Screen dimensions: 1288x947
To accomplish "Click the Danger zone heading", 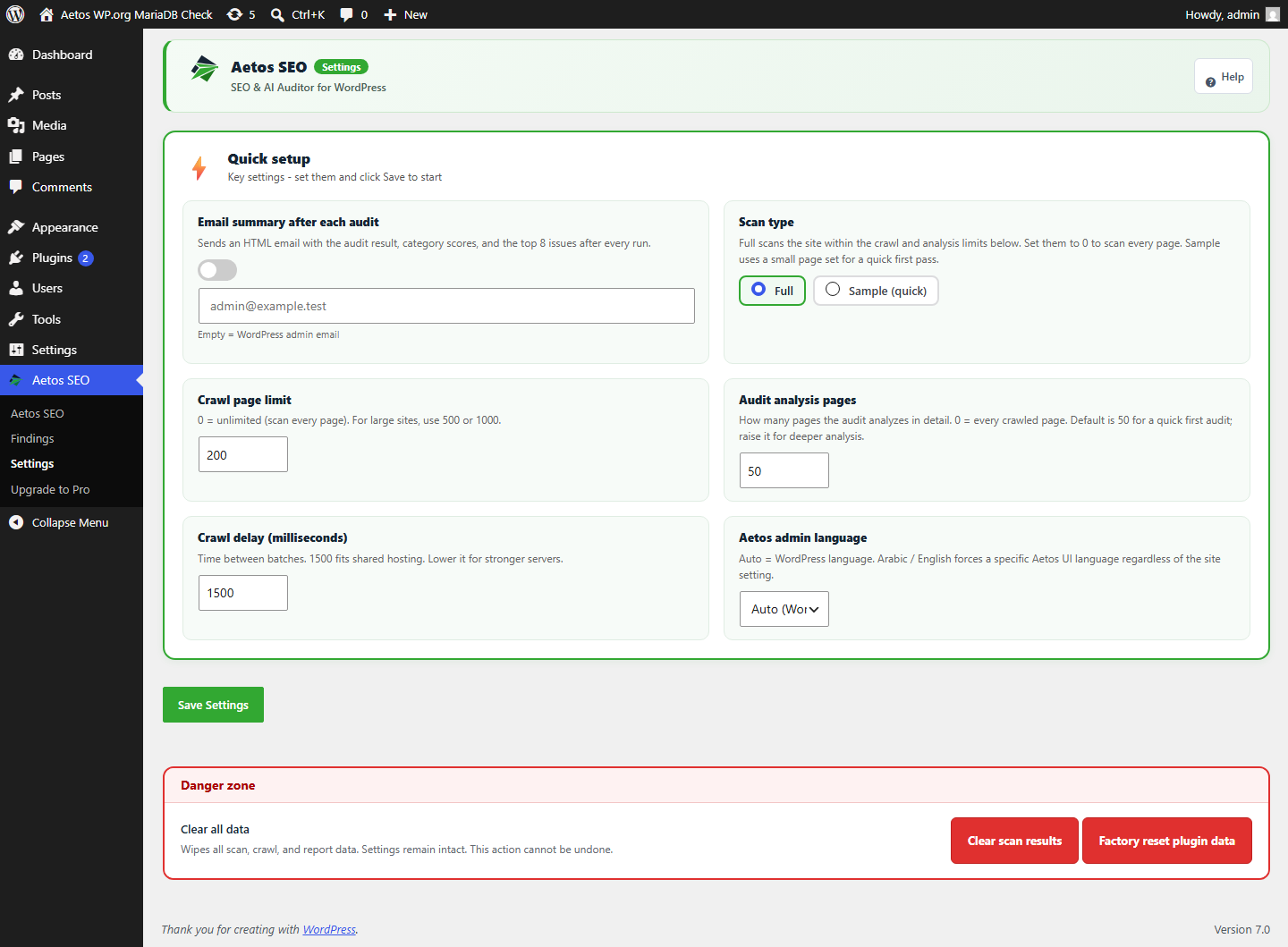I will 218,785.
